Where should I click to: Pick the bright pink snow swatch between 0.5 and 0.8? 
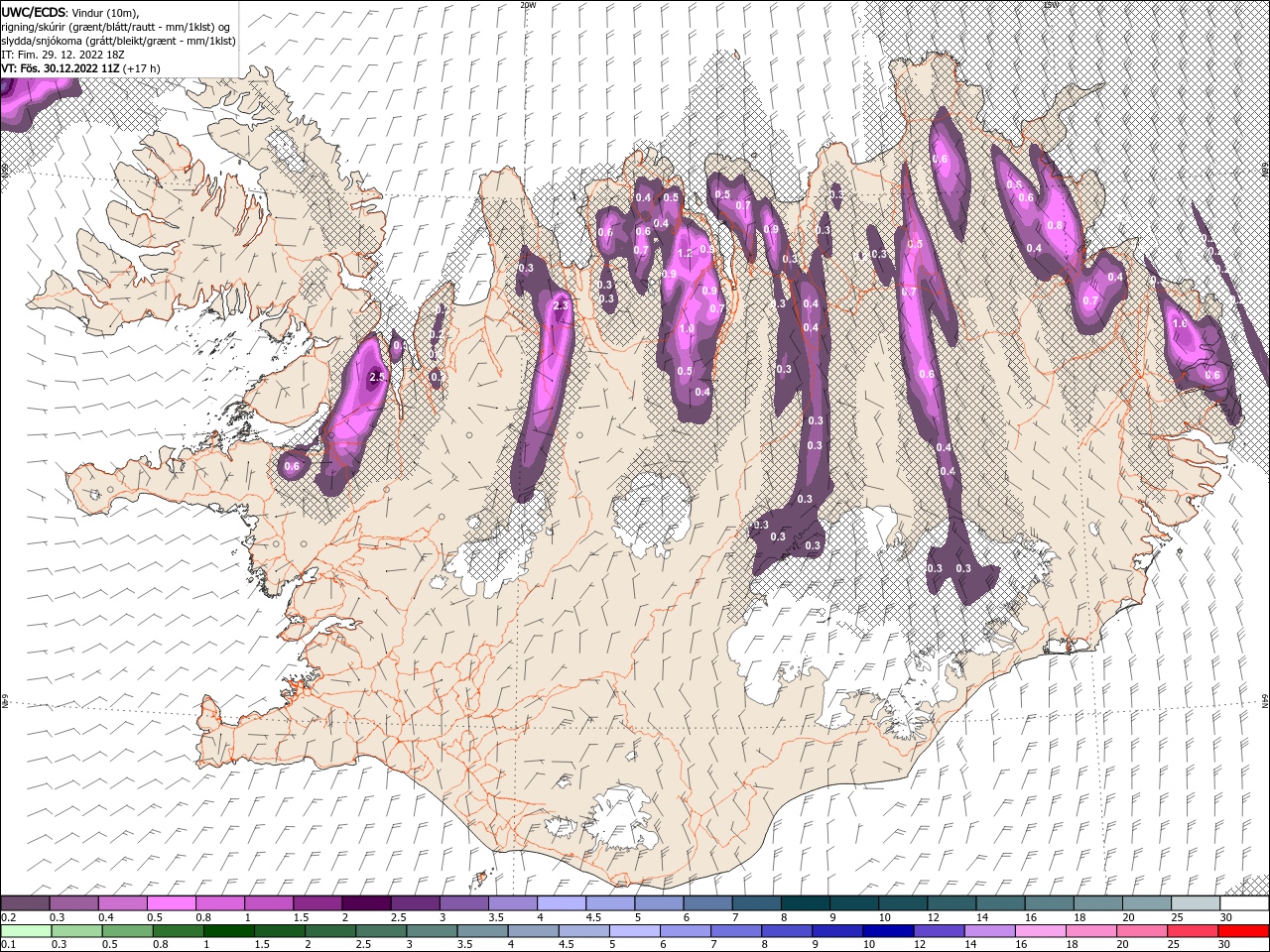(173, 903)
